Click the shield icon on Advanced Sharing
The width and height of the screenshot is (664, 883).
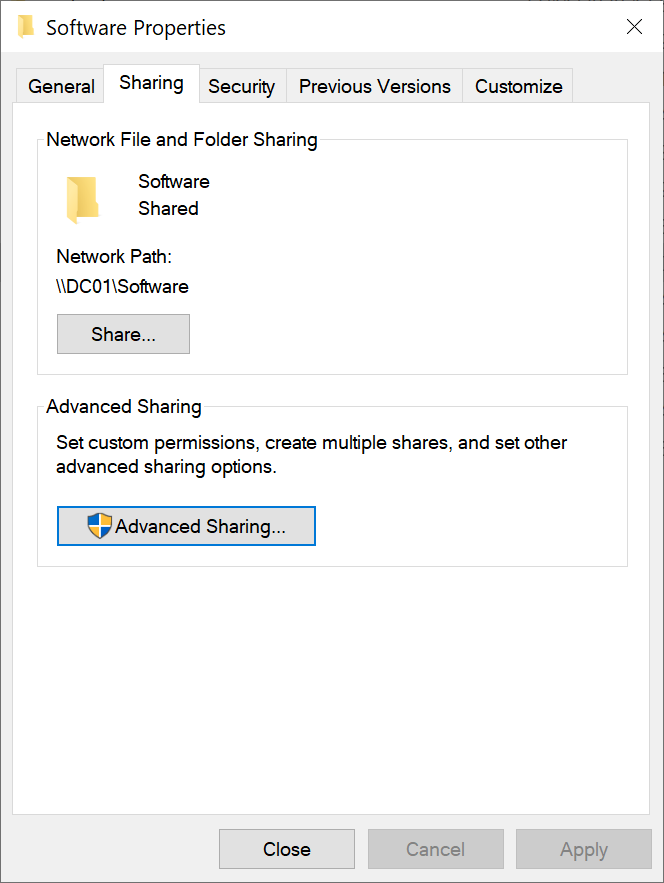(100, 526)
